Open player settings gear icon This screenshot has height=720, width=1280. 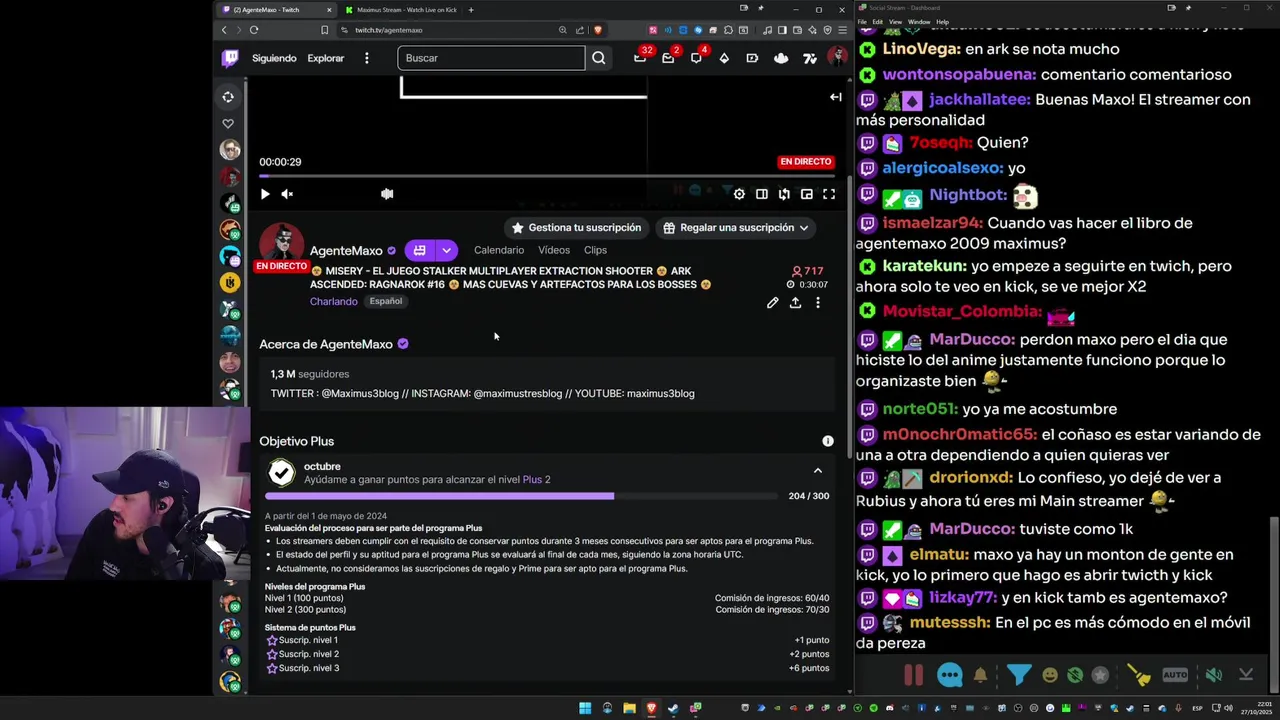(x=739, y=194)
